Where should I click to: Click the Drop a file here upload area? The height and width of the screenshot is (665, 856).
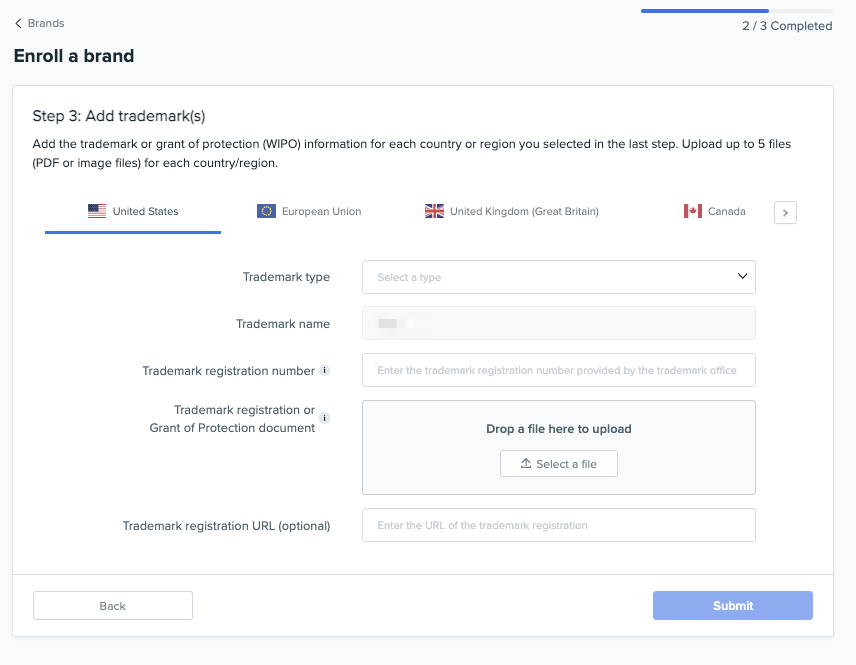pos(558,429)
